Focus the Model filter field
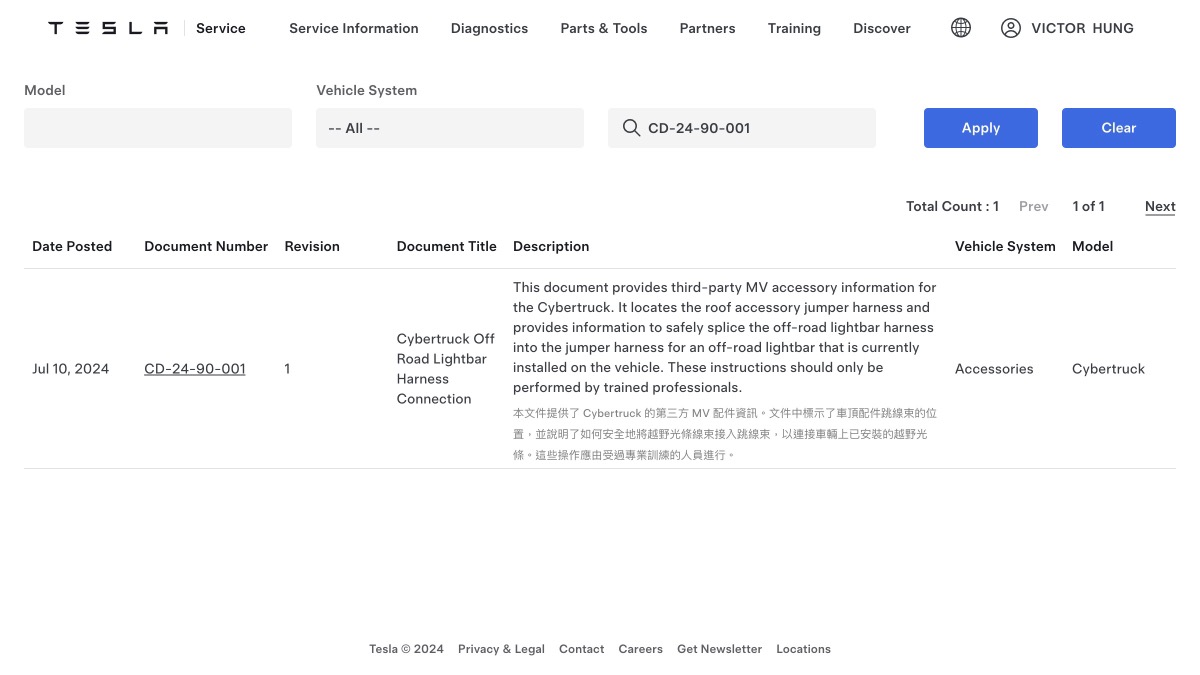Screen dimensions: 1200x675 (x=158, y=128)
